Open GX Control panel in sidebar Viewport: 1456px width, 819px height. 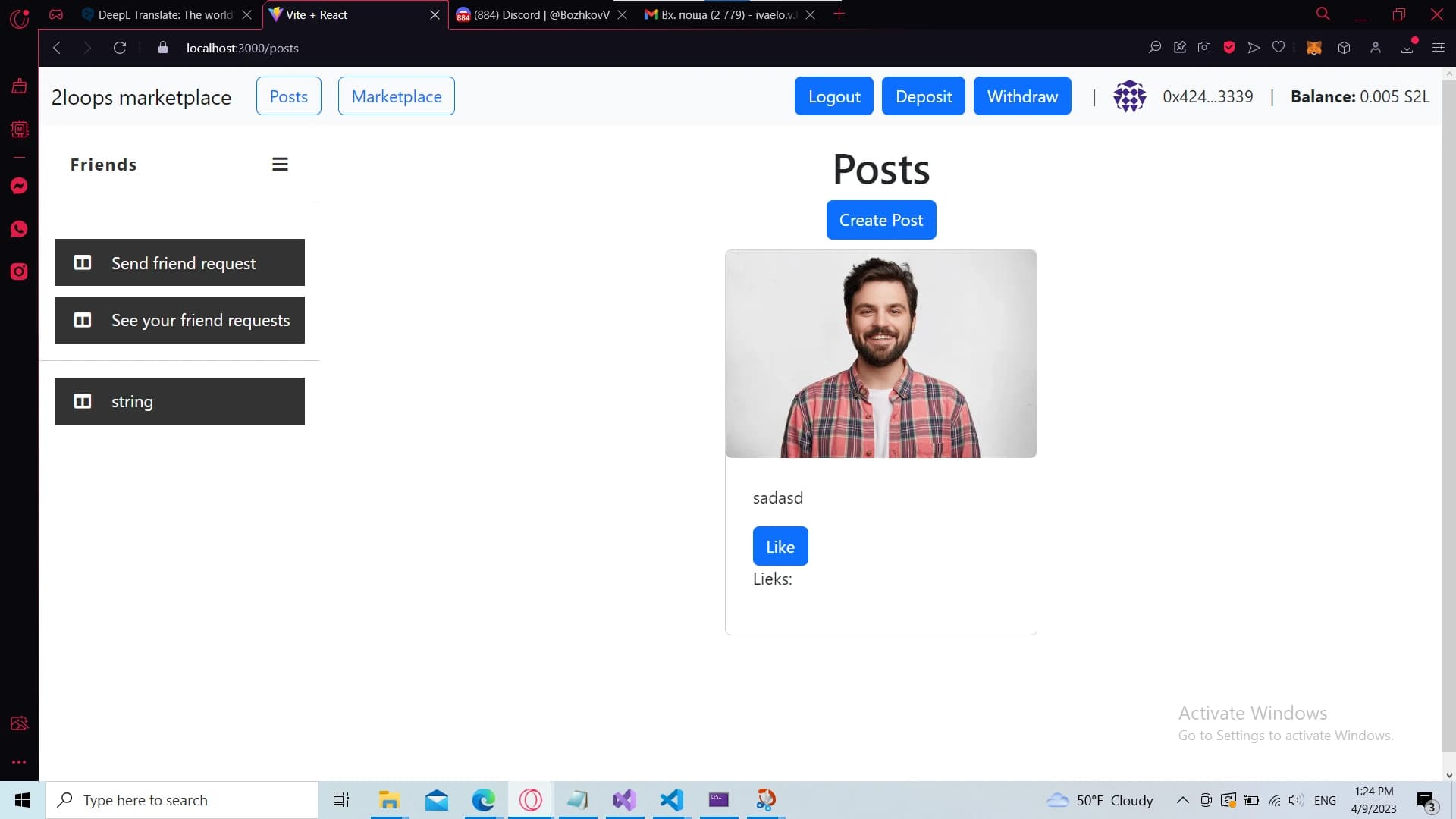[x=19, y=129]
